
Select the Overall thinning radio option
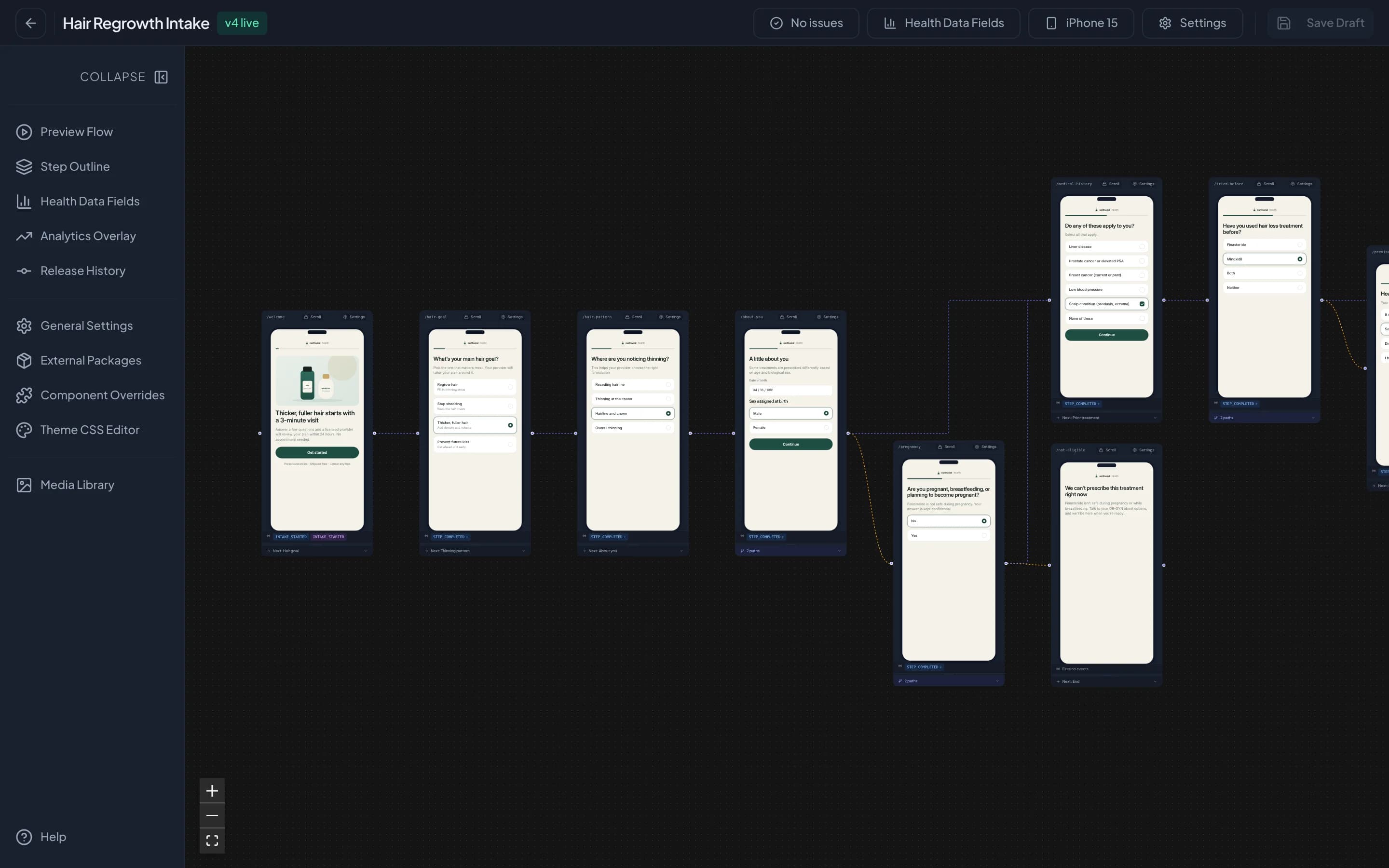632,428
